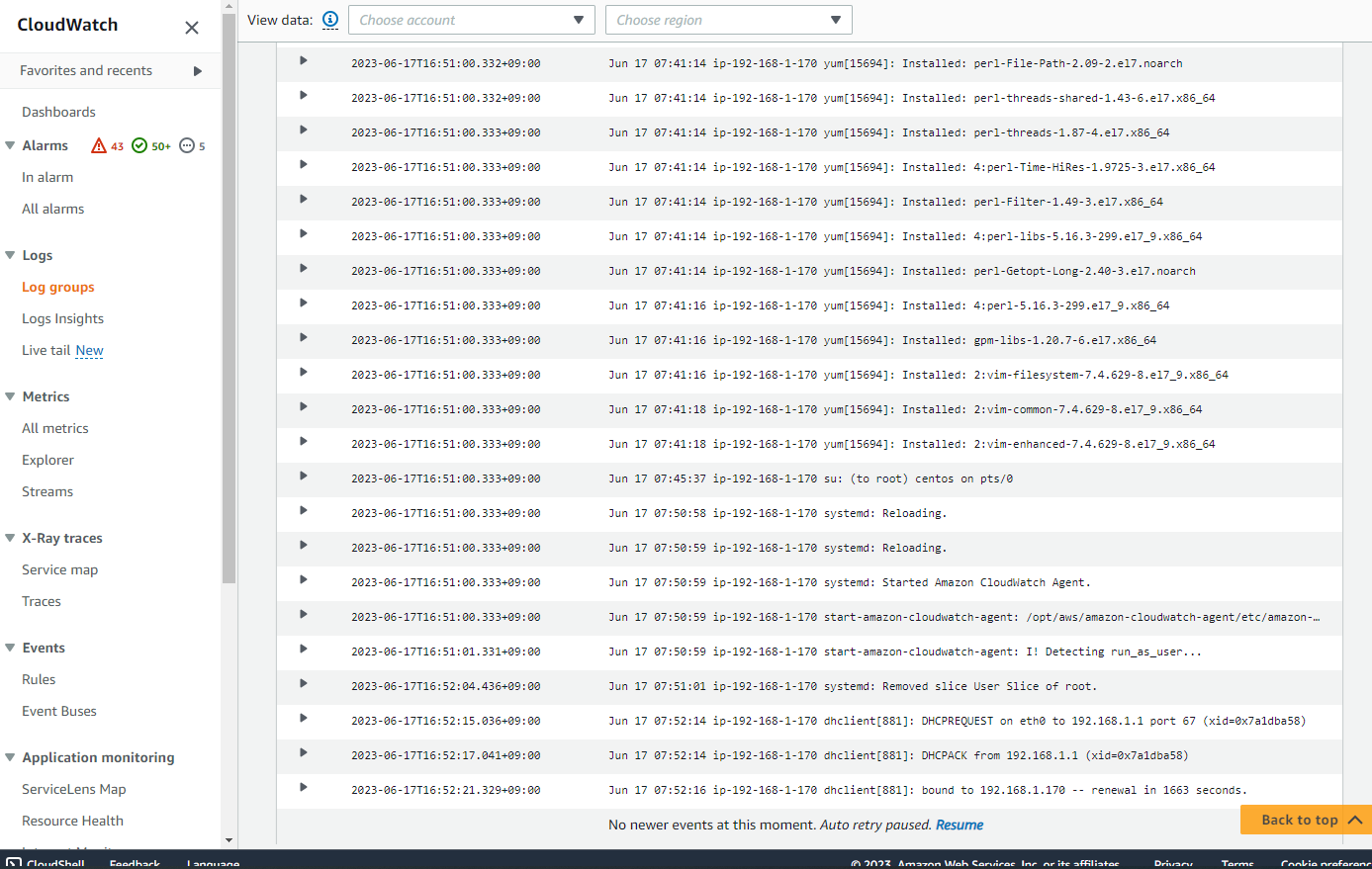Open the Choose region dropdown
The width and height of the screenshot is (1372, 869).
[728, 20]
